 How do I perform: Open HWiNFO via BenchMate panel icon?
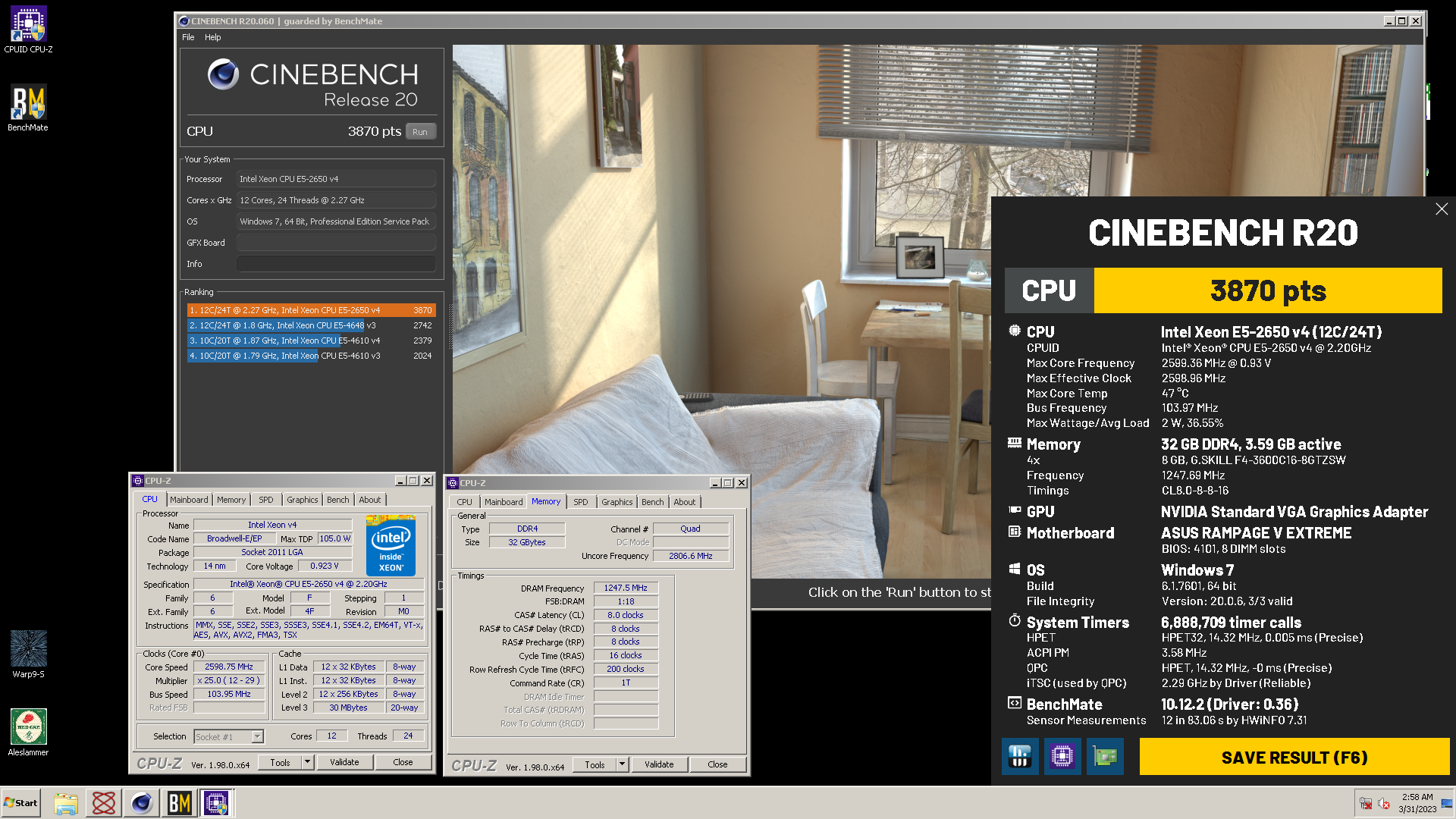pyautogui.click(x=1020, y=756)
